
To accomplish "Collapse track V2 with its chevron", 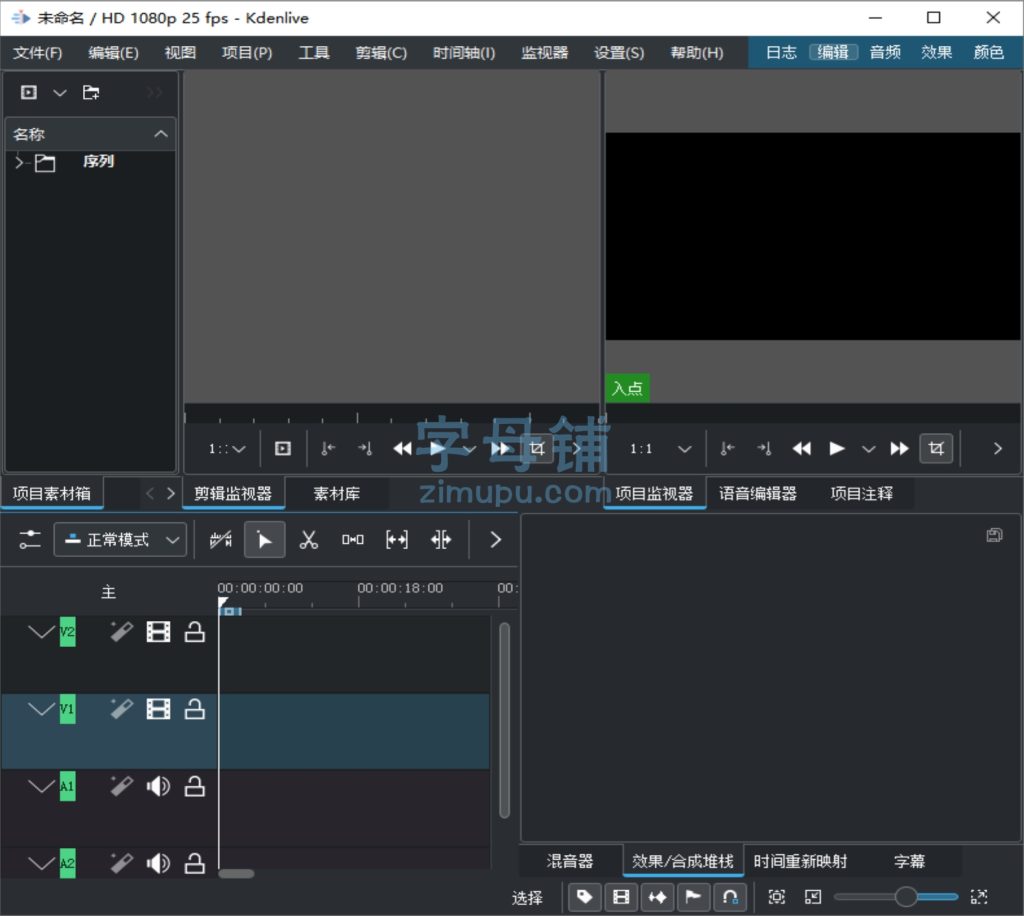I will [x=41, y=632].
